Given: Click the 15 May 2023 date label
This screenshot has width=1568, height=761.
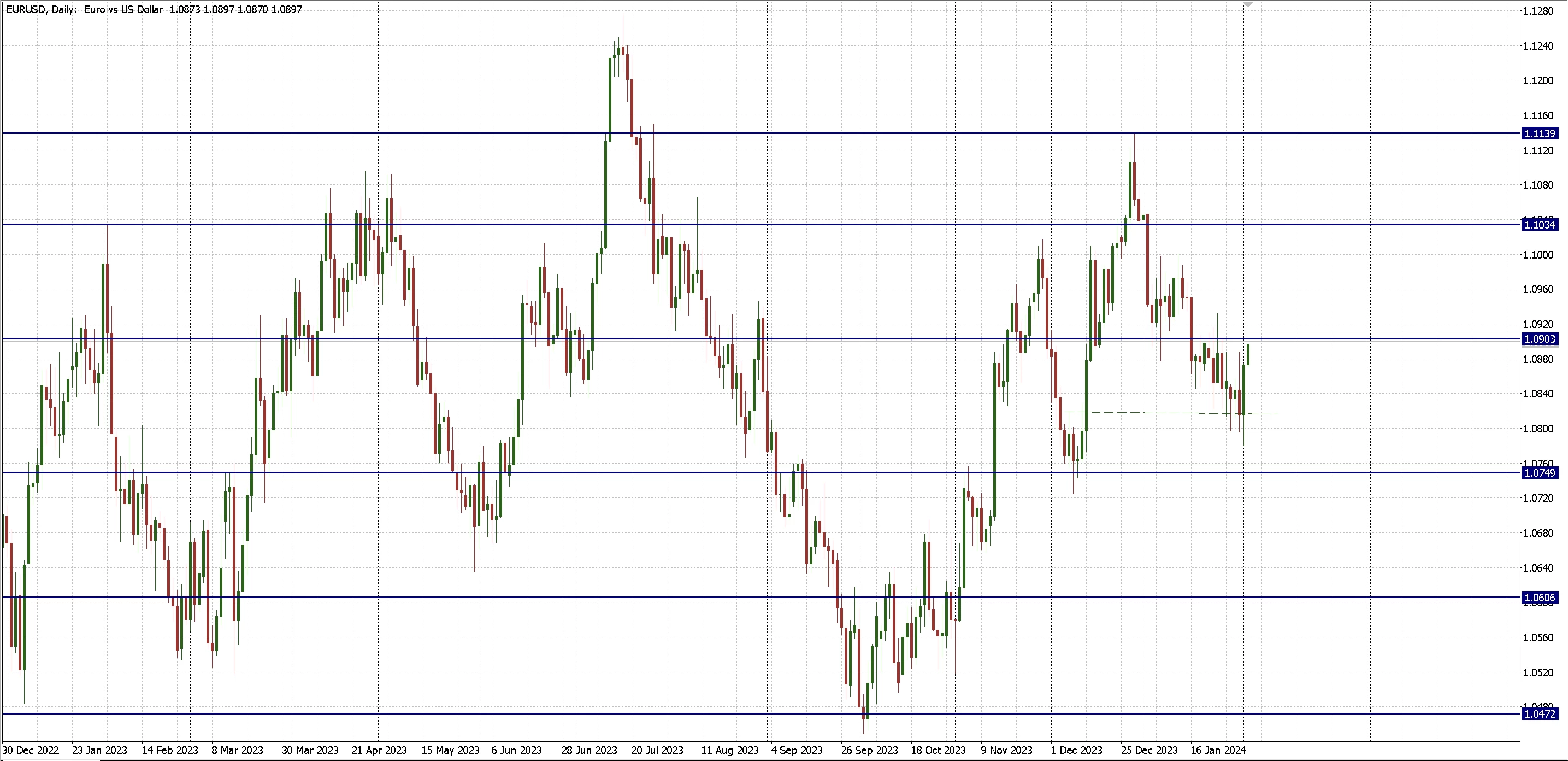Looking at the screenshot, I should pyautogui.click(x=450, y=751).
